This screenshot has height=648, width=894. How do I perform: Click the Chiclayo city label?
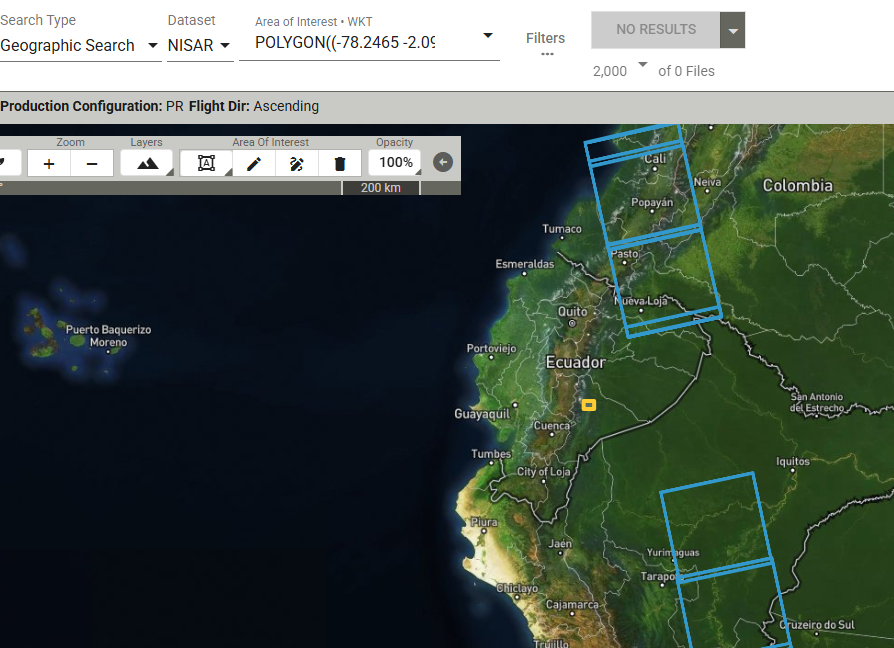click(x=517, y=588)
